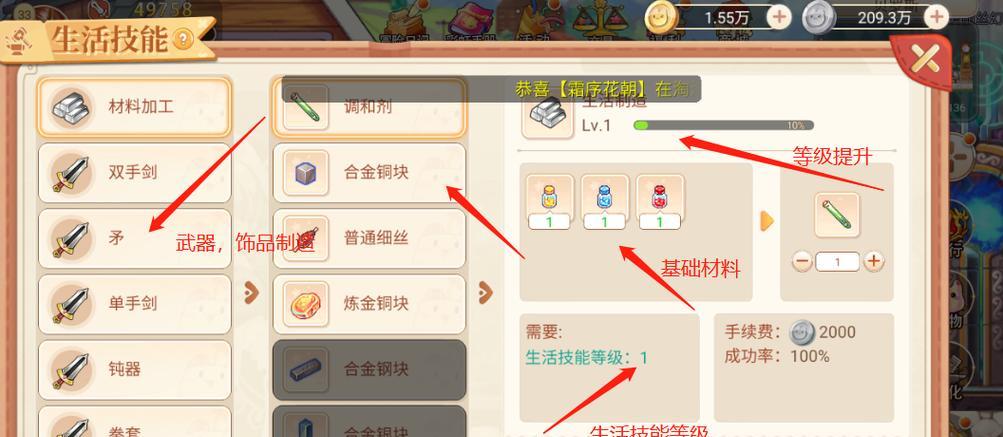Select the 合金铜块 recipe
The image size is (1003, 437).
point(370,173)
